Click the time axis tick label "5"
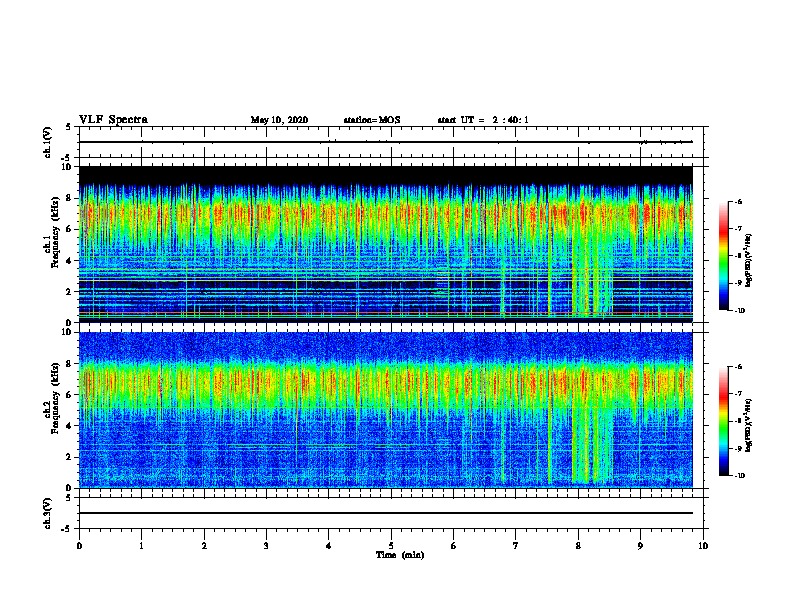 pyautogui.click(x=391, y=546)
